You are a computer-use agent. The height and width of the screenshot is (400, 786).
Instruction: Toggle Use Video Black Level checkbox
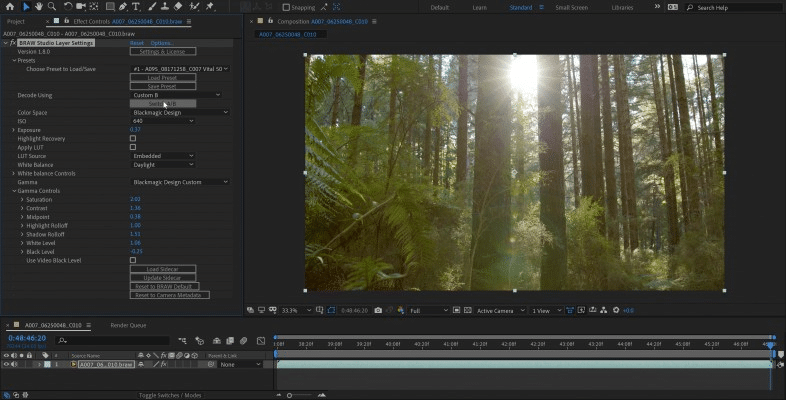(133, 260)
